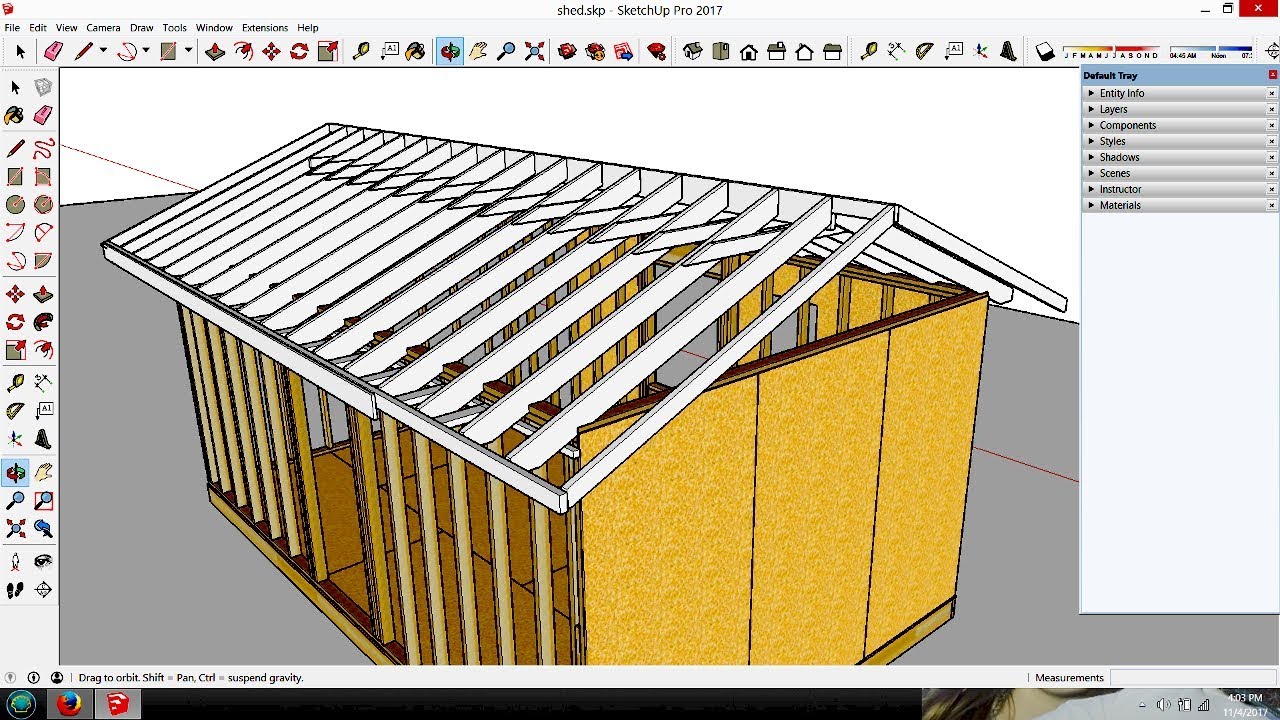
Task: Open the Extensions menu
Action: click(x=265, y=28)
